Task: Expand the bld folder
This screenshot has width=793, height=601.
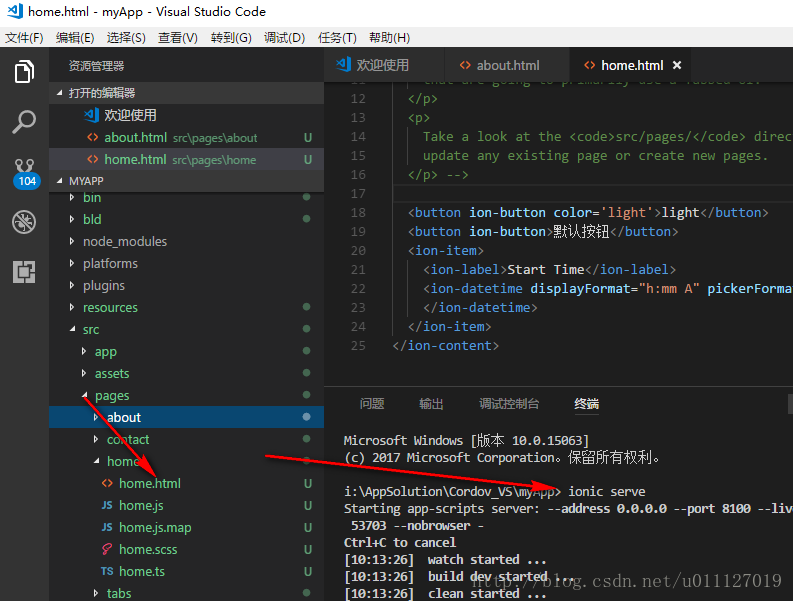Action: [186, 219]
